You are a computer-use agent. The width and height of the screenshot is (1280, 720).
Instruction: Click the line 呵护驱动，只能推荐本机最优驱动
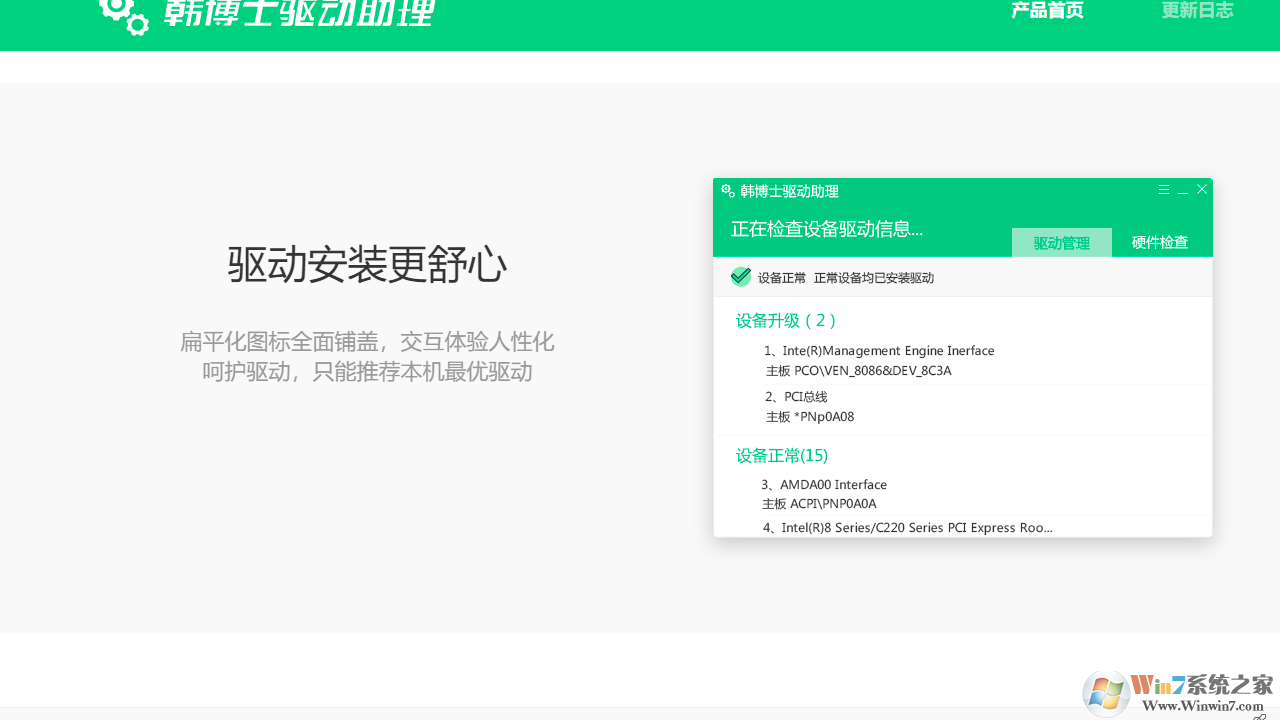(367, 372)
